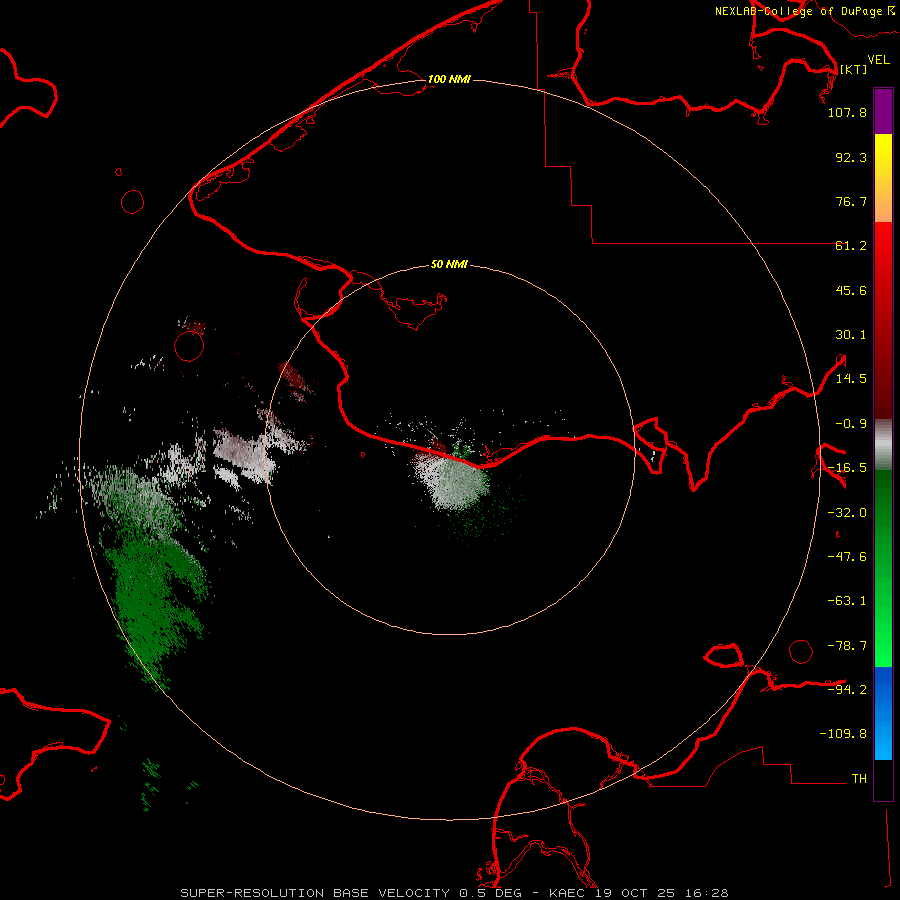This screenshot has width=900, height=900.
Task: Click the 50 NMI range ring label
Action: tap(449, 264)
